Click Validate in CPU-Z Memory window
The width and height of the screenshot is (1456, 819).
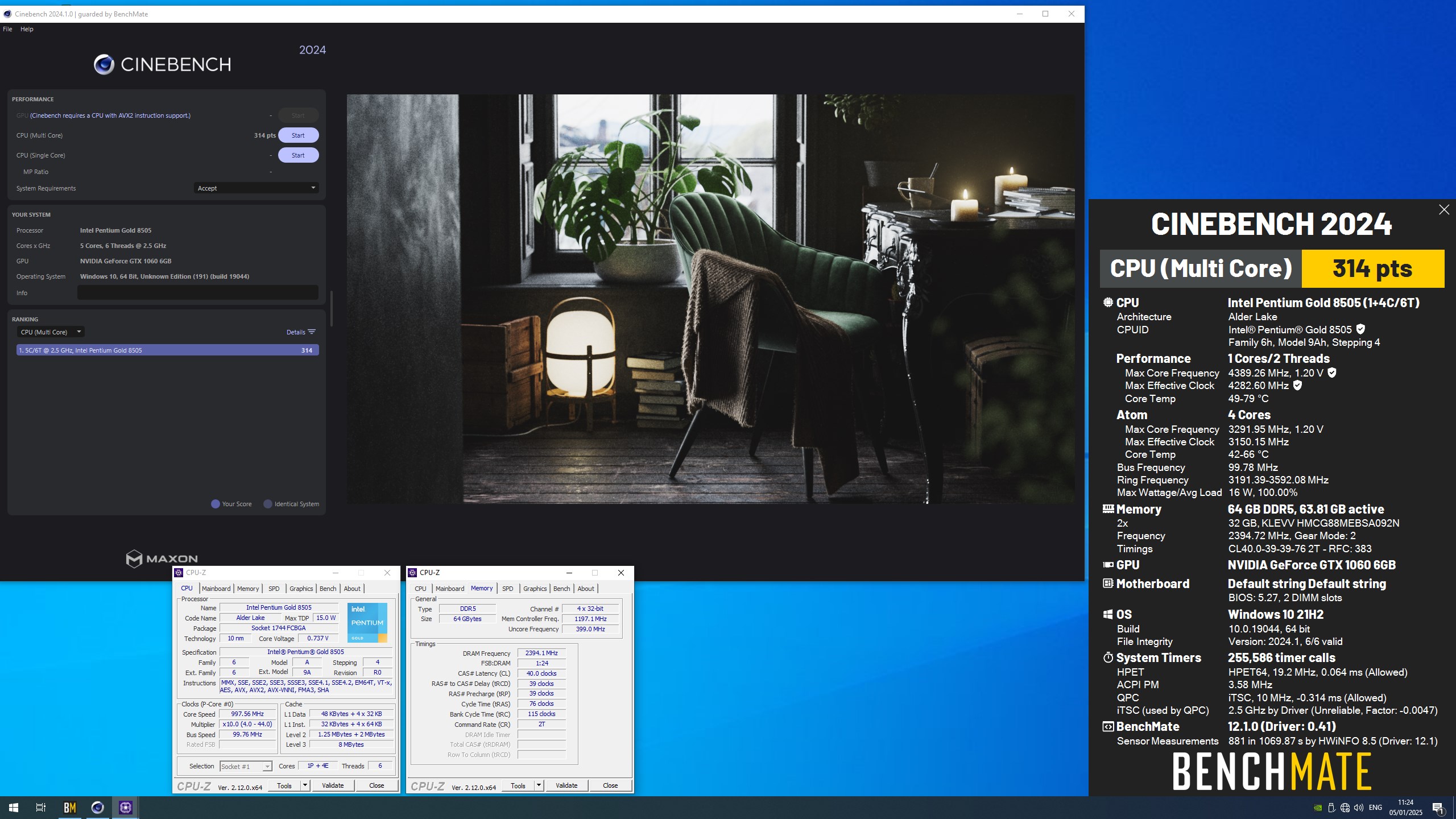566,785
